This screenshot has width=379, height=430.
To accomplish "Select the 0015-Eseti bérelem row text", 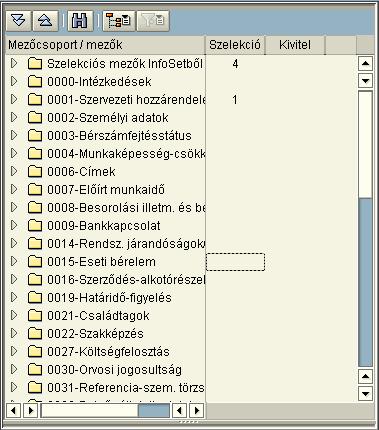I will [x=101, y=262].
